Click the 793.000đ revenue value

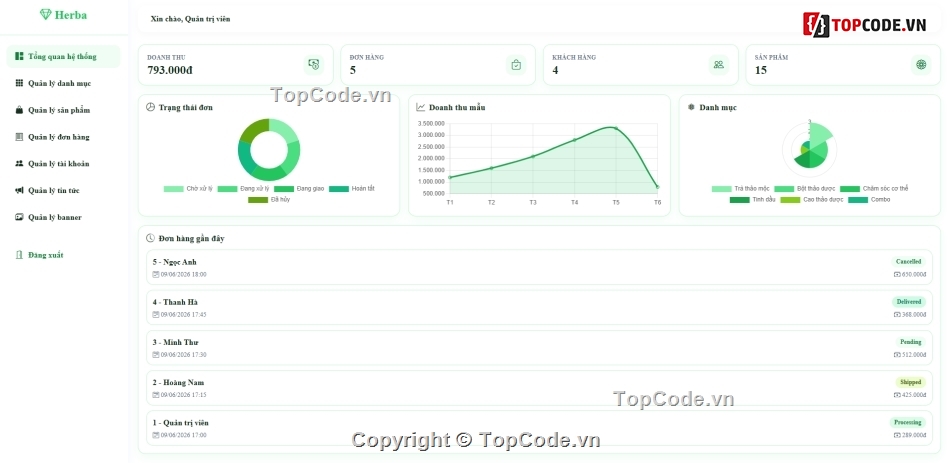(x=170, y=70)
